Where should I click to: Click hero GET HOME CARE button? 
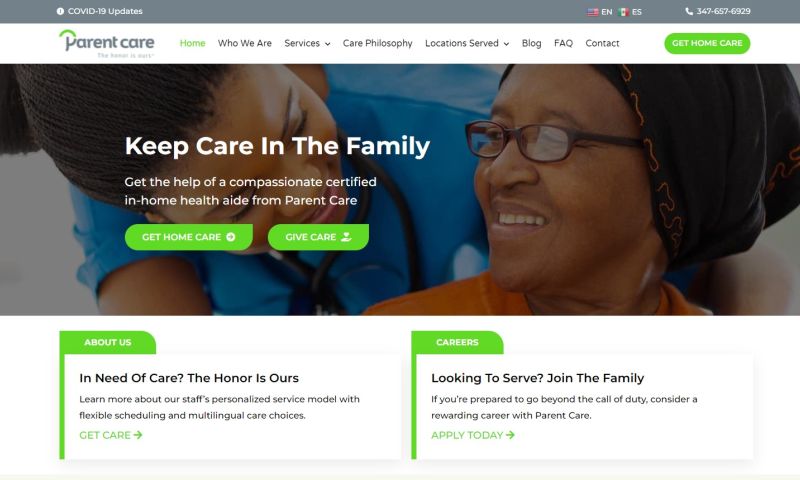pos(189,237)
